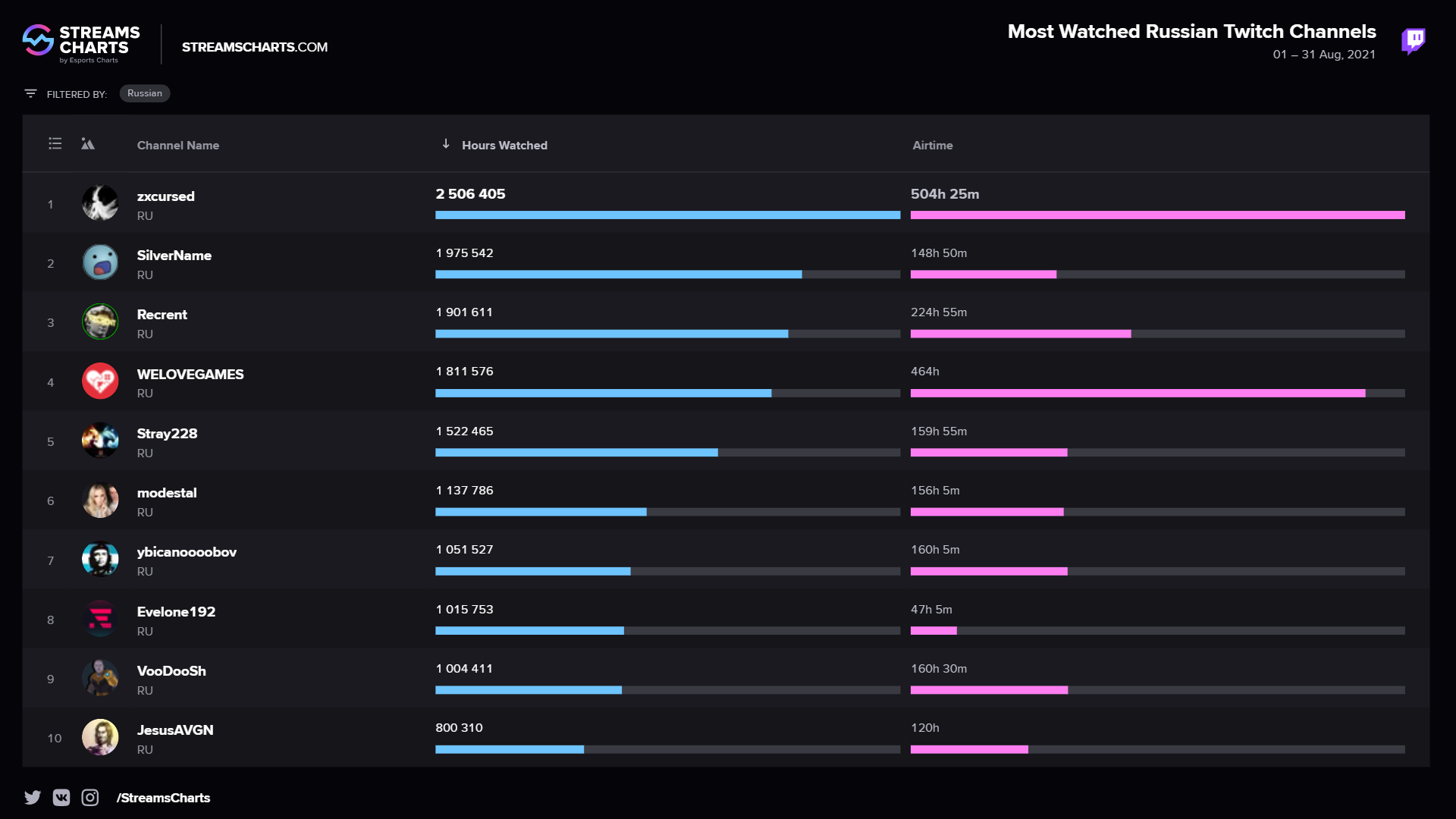This screenshot has width=1456, height=819.
Task: Open the zxcursed channel name
Action: 165,196
